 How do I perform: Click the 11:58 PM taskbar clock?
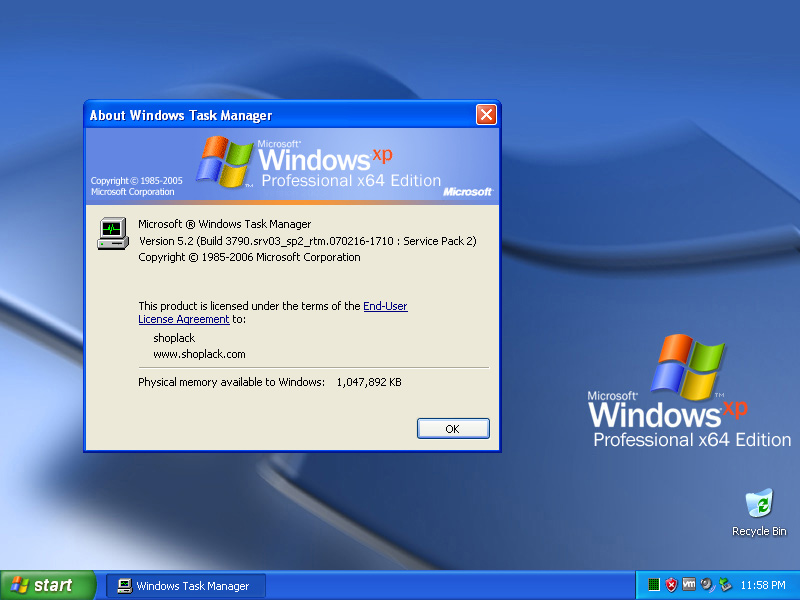pos(763,585)
